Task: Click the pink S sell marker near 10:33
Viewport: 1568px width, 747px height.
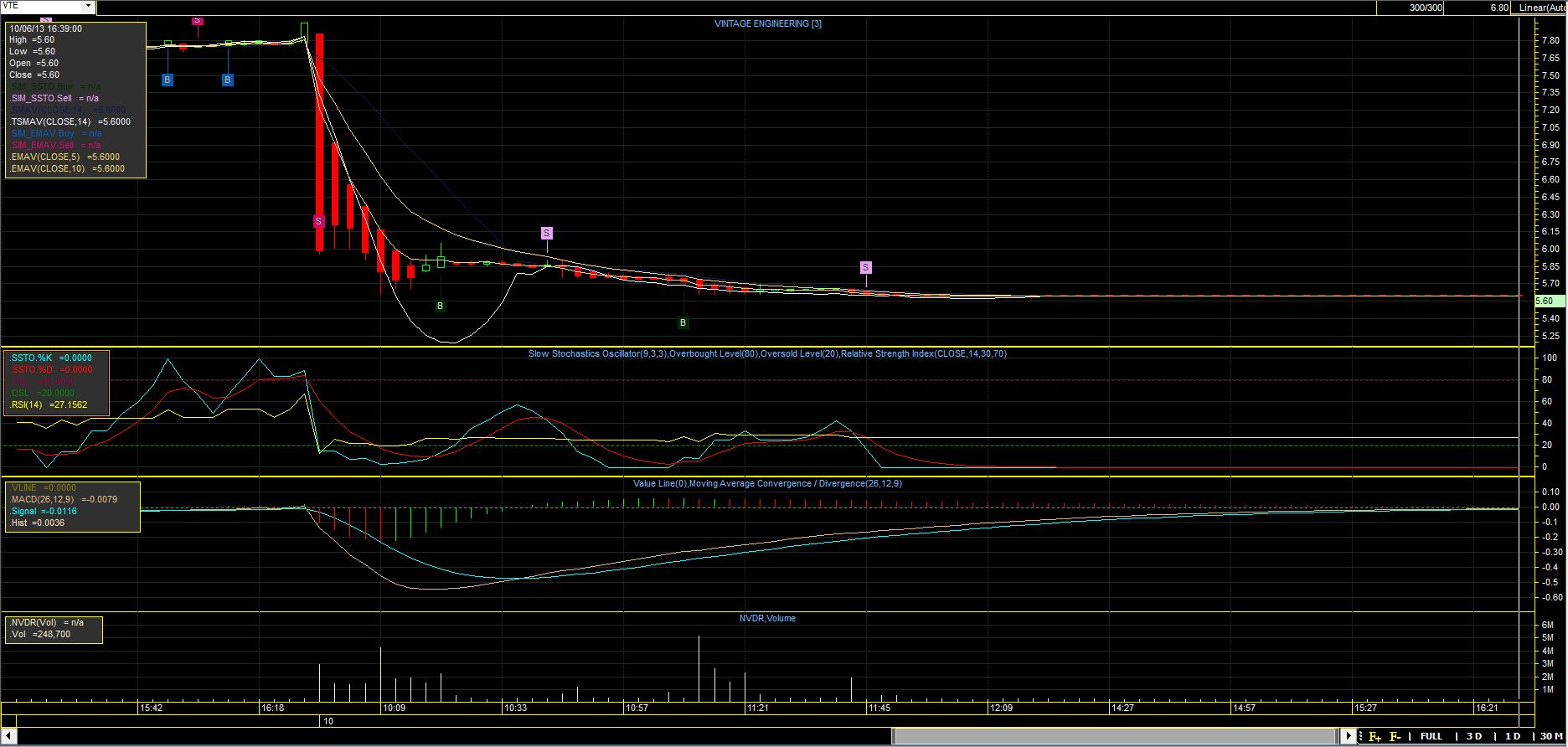Action: [546, 233]
